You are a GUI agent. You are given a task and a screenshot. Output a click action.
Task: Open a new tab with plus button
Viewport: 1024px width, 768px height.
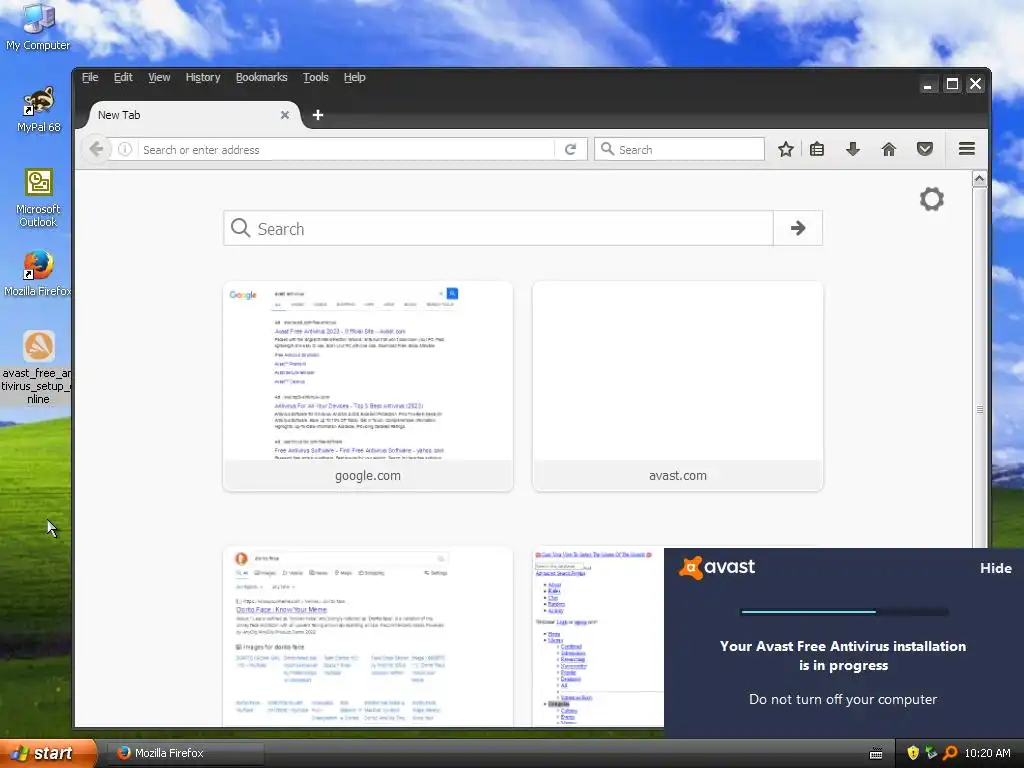[x=318, y=115]
